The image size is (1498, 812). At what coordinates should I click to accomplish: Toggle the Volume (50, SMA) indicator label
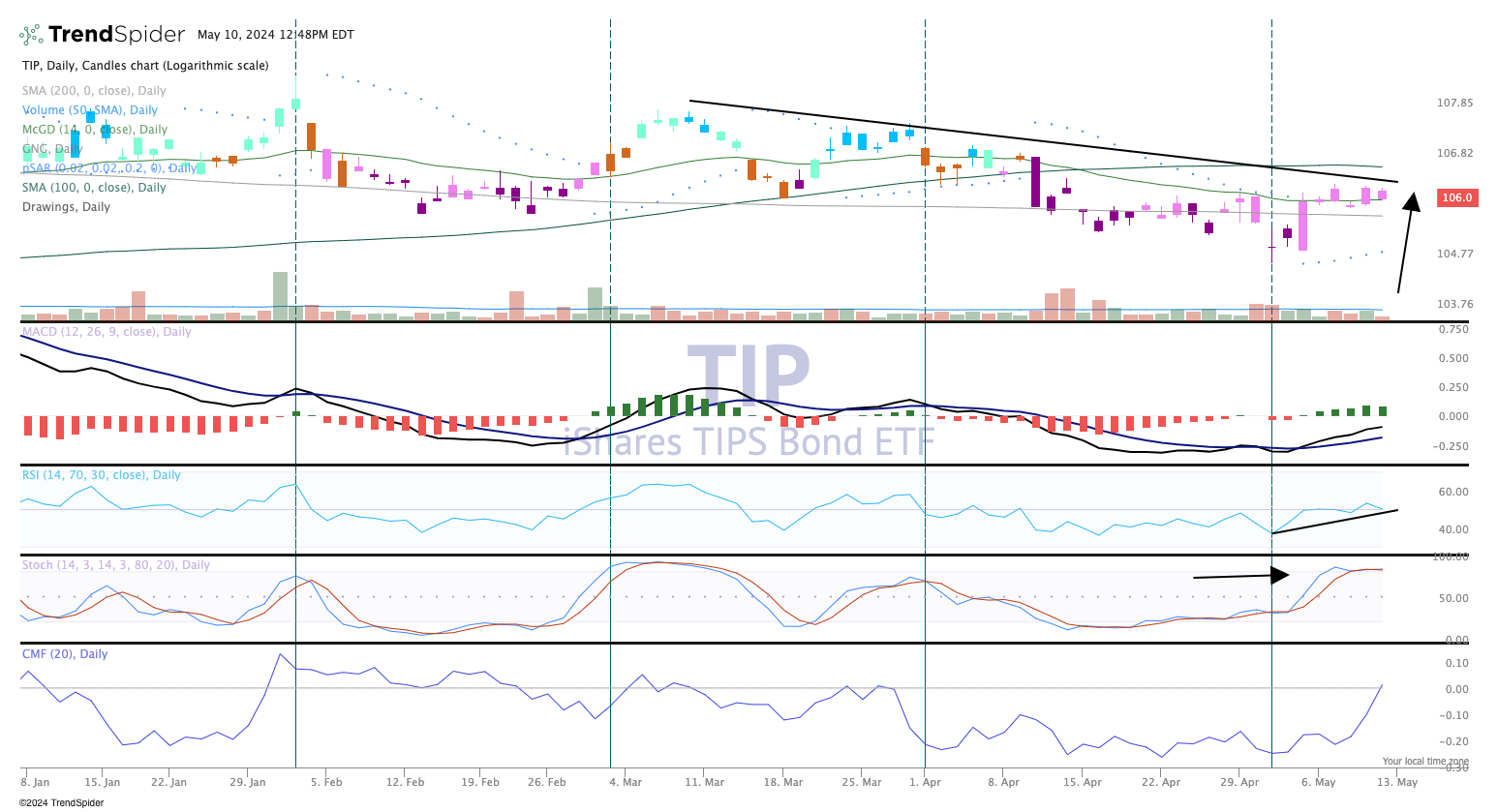pyautogui.click(x=90, y=110)
